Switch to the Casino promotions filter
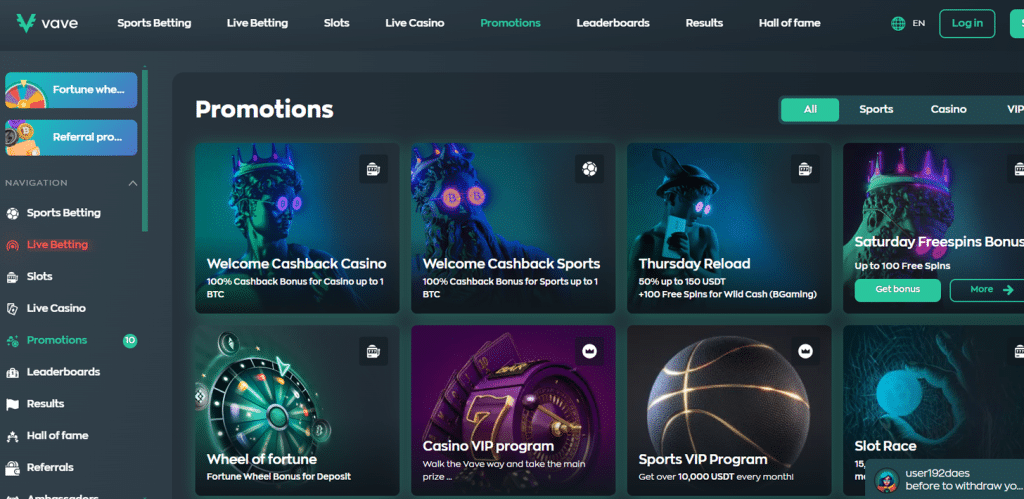Image resolution: width=1024 pixels, height=499 pixels. 948,110
